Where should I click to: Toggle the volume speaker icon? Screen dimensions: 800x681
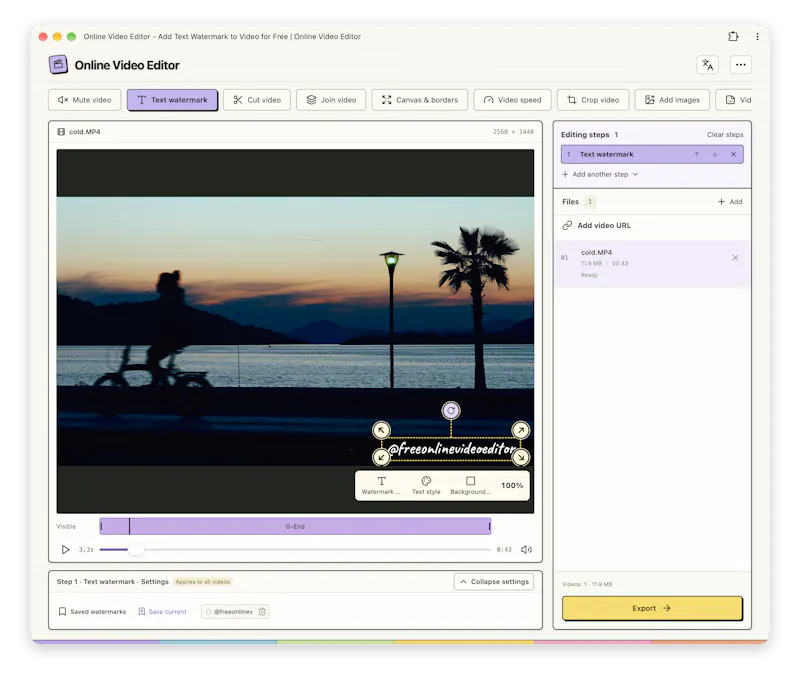tap(526, 549)
